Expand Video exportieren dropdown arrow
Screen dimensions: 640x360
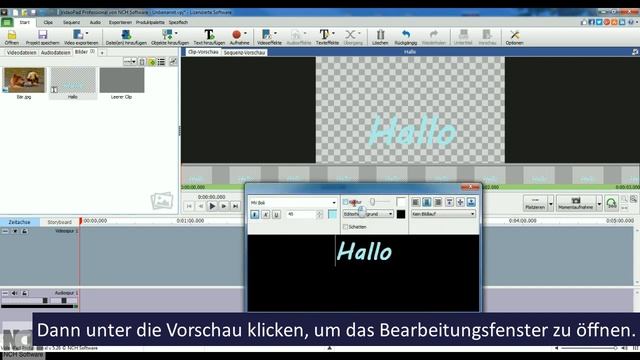coord(87,33)
